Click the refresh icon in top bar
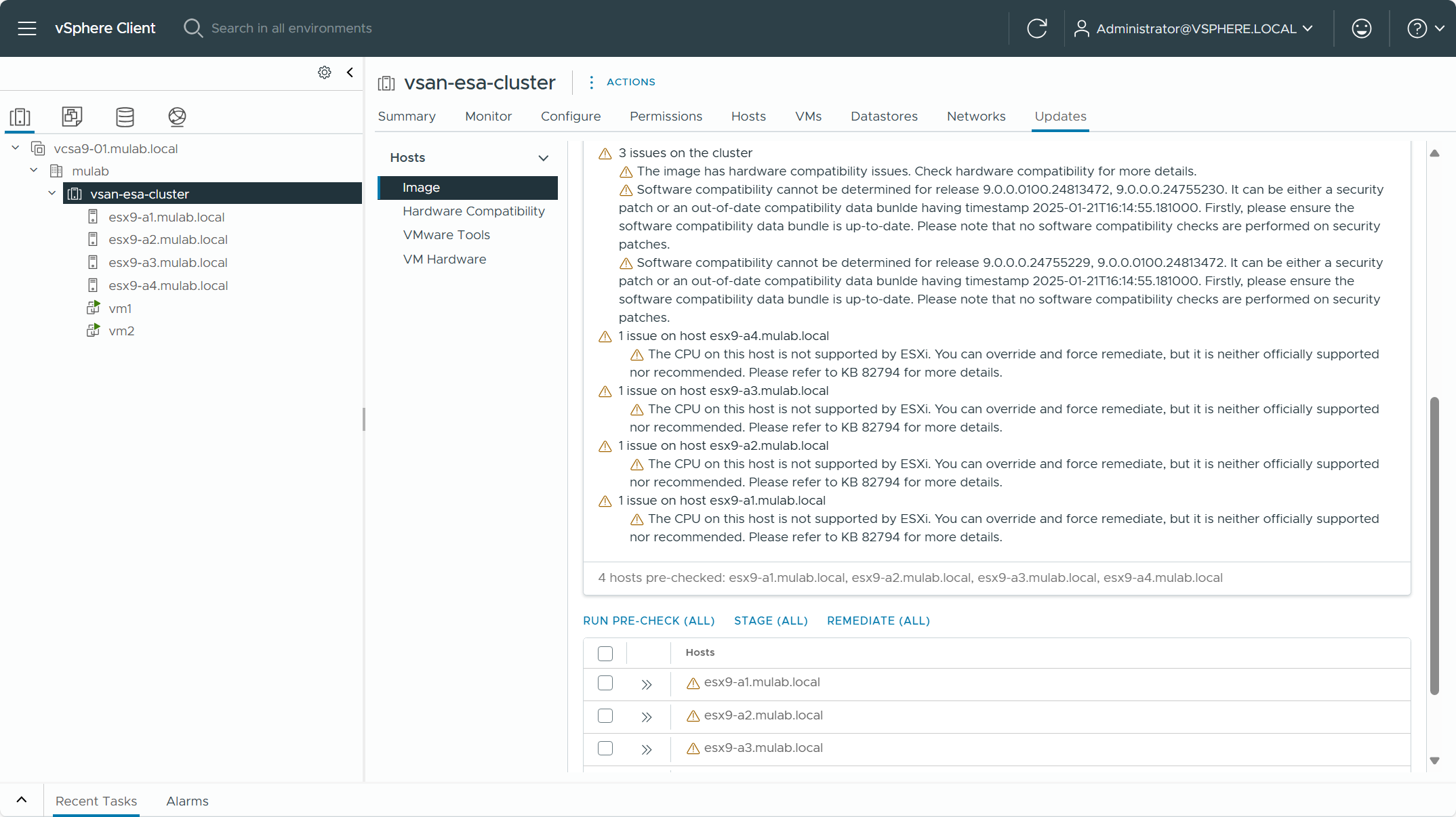The image size is (1456, 817). 1036,28
